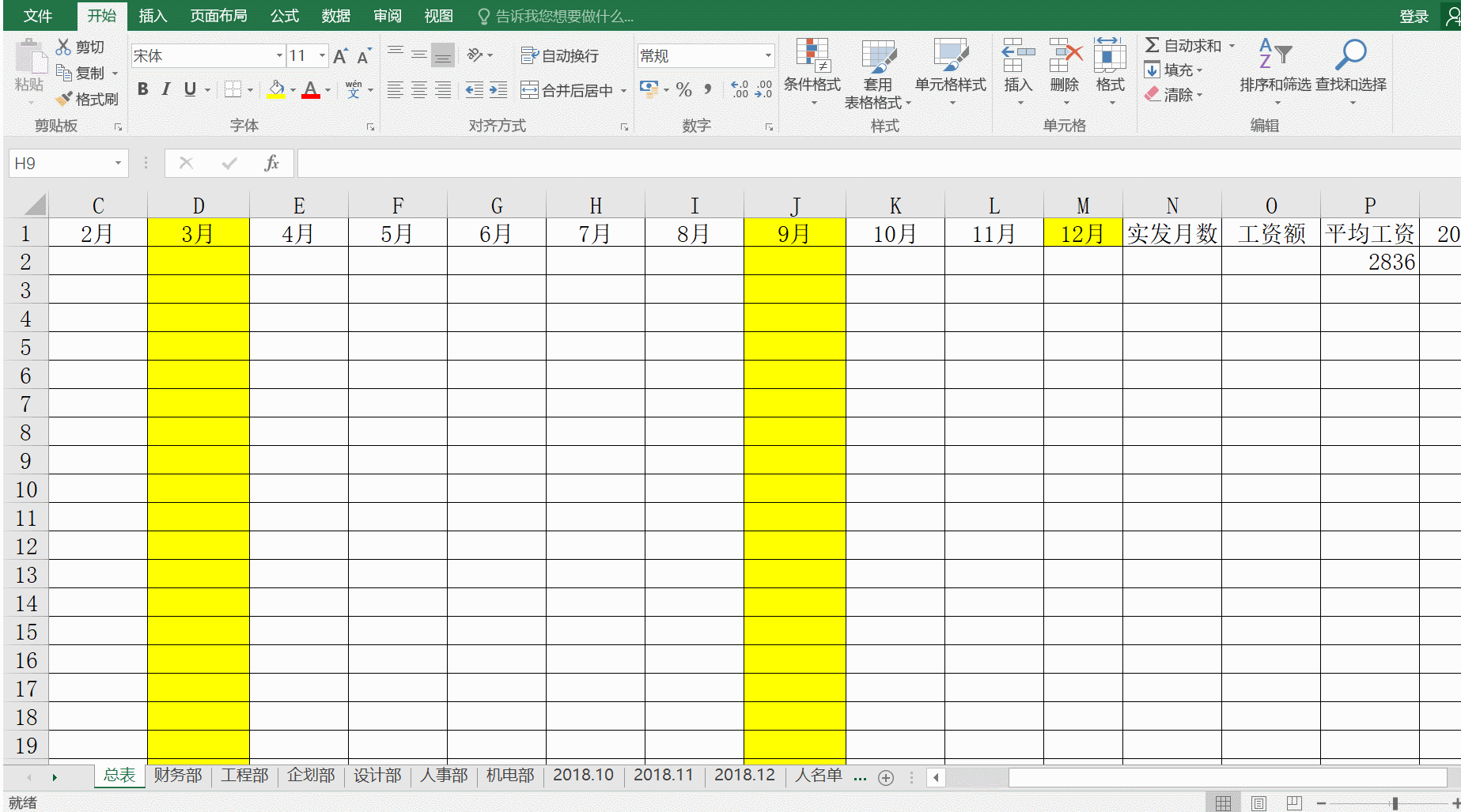Apply red font color A
Viewport: 1461px width, 812px height.
click(311, 89)
